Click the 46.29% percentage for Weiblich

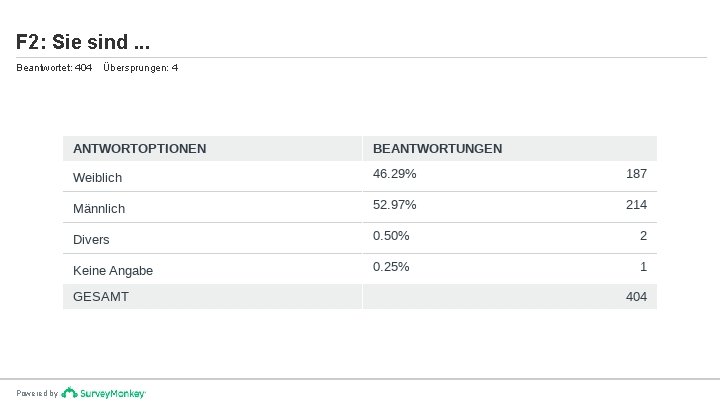(x=395, y=174)
